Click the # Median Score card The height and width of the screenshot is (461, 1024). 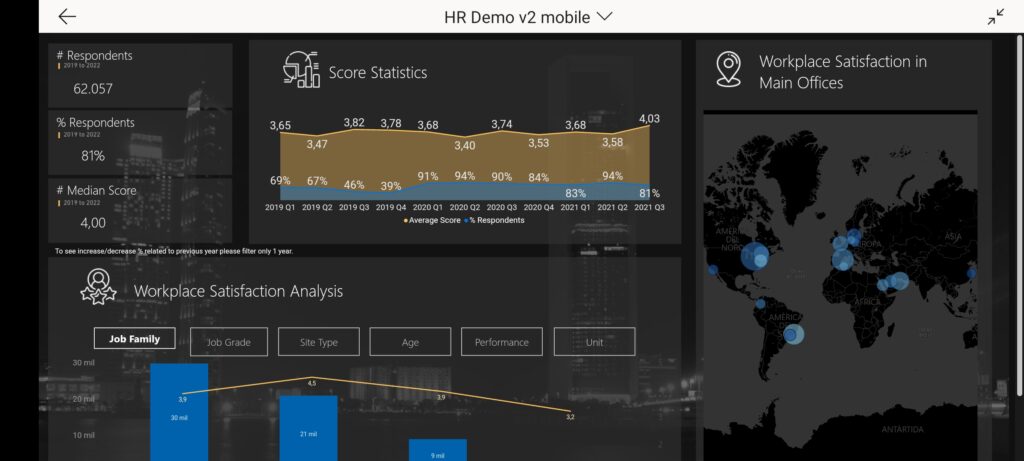140,207
